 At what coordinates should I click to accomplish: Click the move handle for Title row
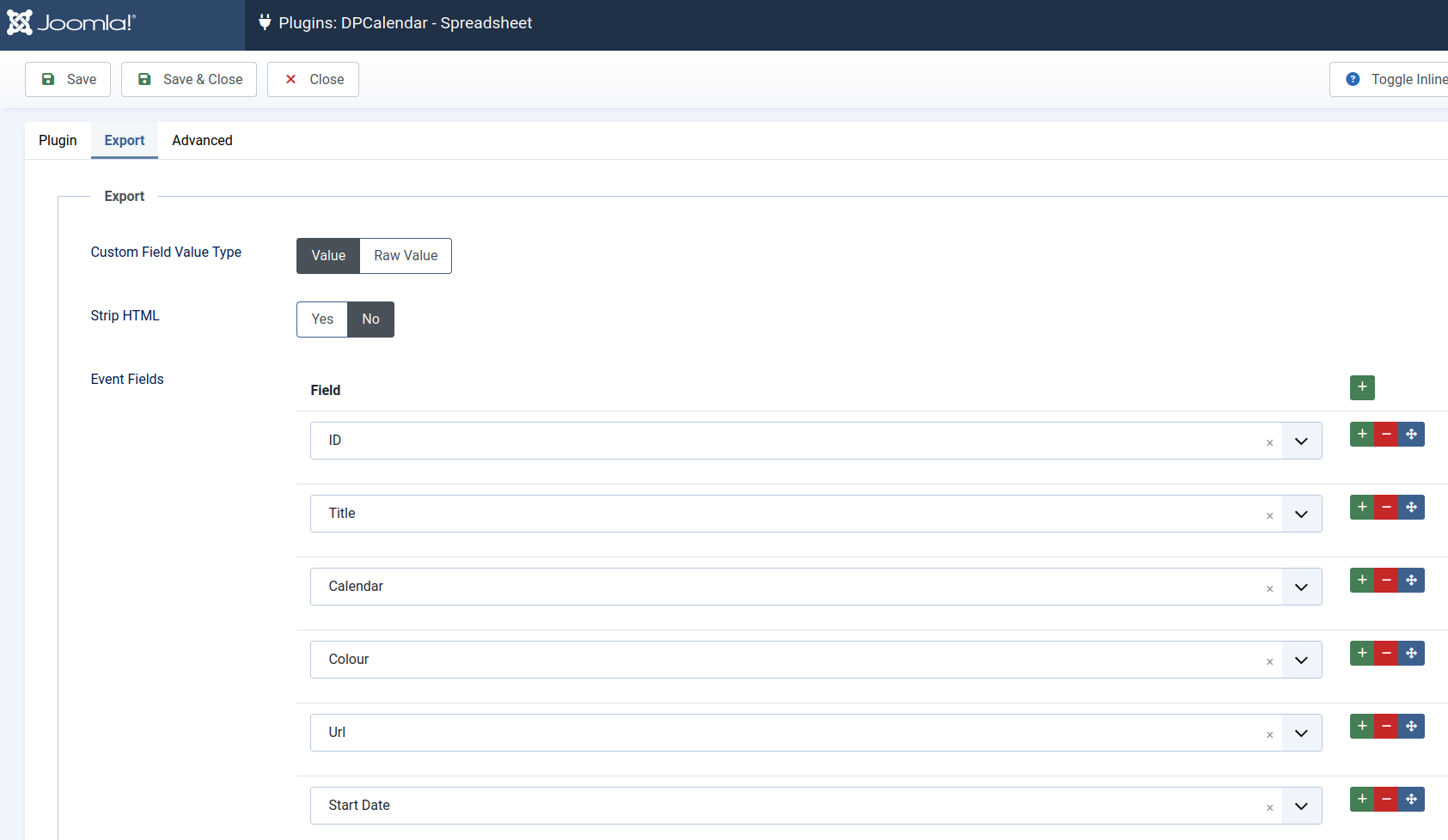point(1411,508)
